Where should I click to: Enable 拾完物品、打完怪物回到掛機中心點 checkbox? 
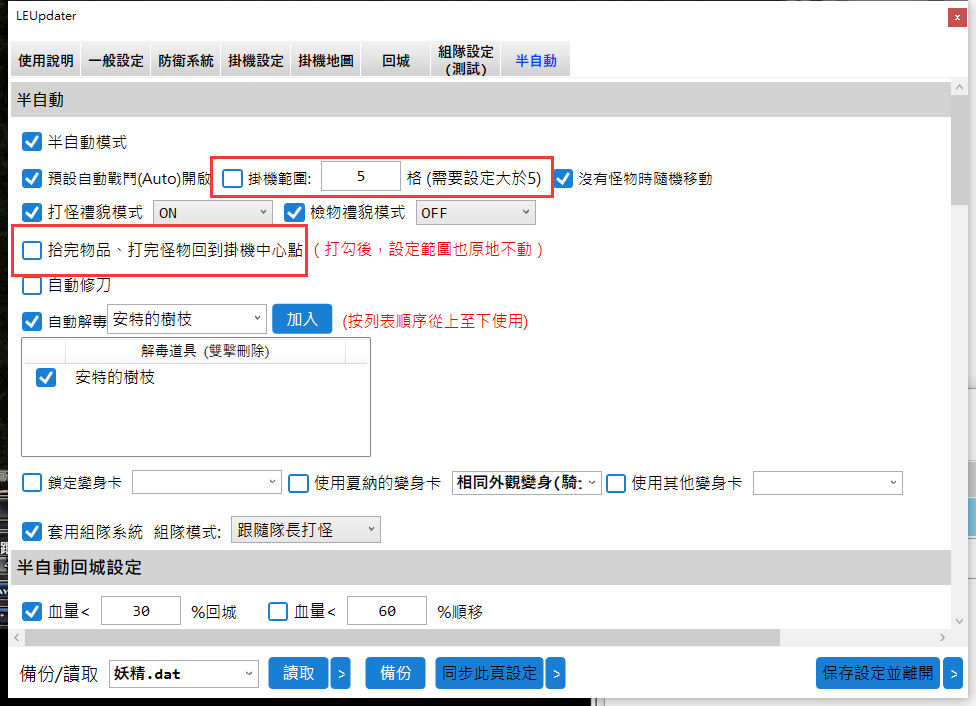pyautogui.click(x=32, y=250)
